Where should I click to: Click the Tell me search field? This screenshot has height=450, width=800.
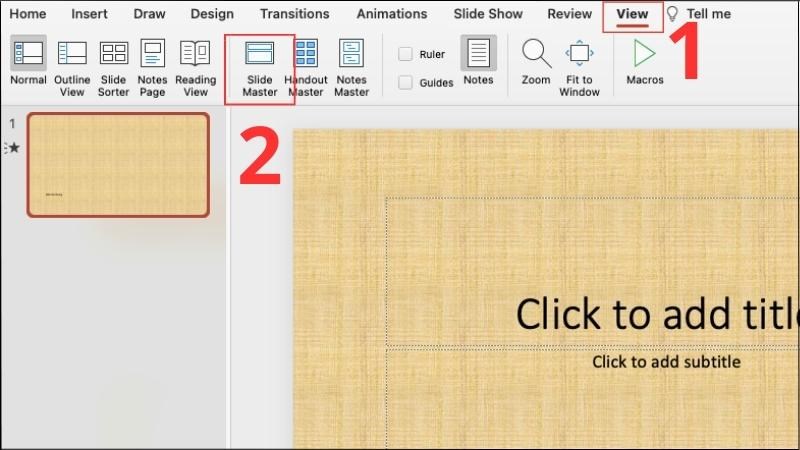coord(708,14)
